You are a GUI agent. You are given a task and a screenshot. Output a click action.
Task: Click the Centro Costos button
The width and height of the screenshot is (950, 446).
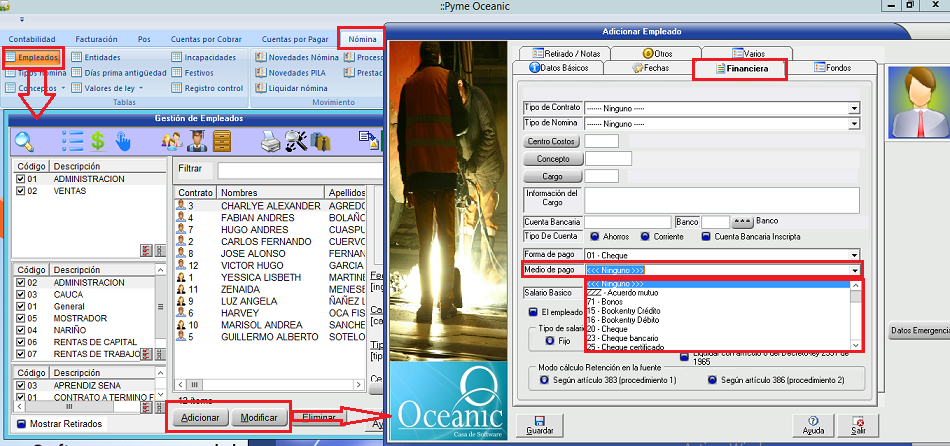click(x=551, y=141)
